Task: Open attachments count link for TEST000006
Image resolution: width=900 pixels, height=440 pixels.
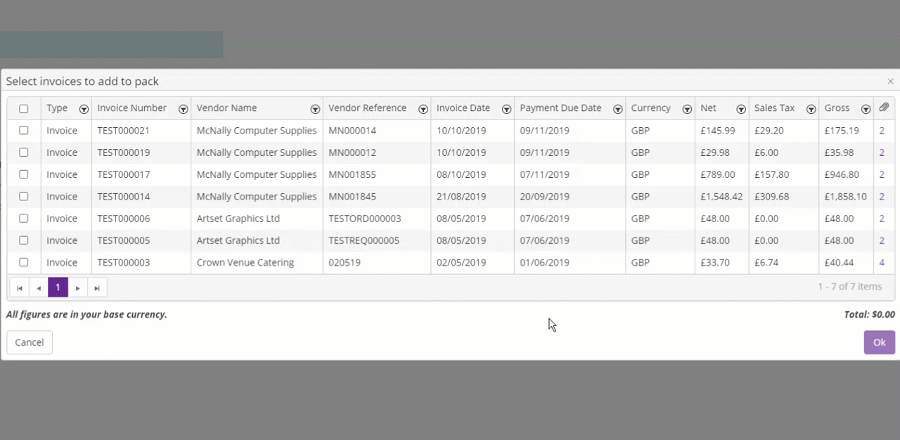Action: pos(882,218)
